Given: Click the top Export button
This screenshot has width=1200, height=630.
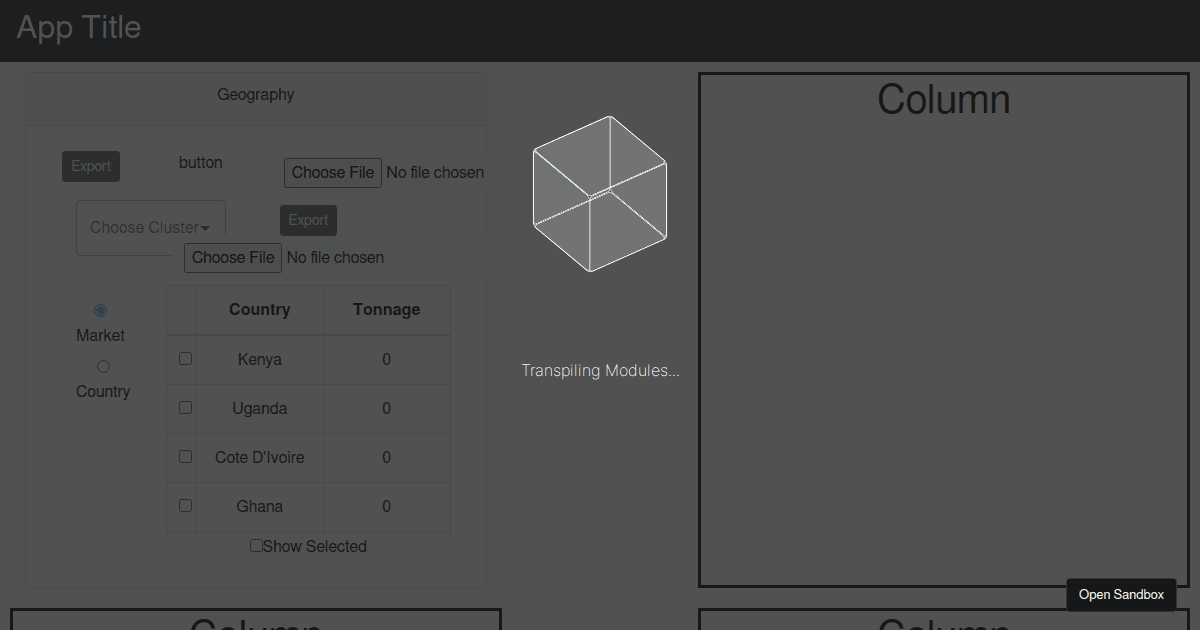Looking at the screenshot, I should [90, 166].
